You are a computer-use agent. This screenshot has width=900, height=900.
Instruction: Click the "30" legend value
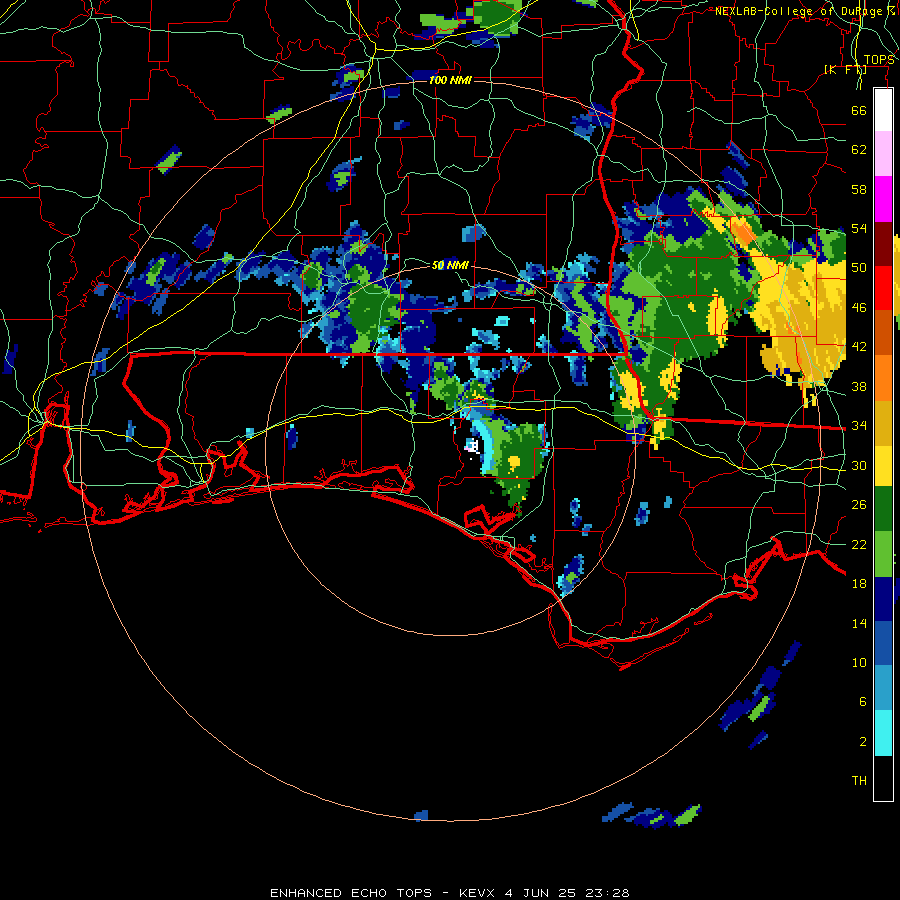(859, 465)
